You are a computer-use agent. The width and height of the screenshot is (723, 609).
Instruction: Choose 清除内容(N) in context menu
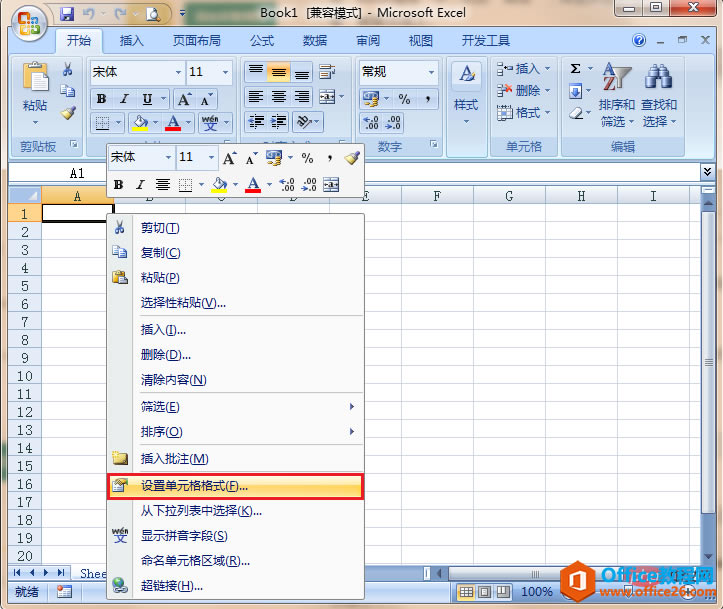coord(236,380)
